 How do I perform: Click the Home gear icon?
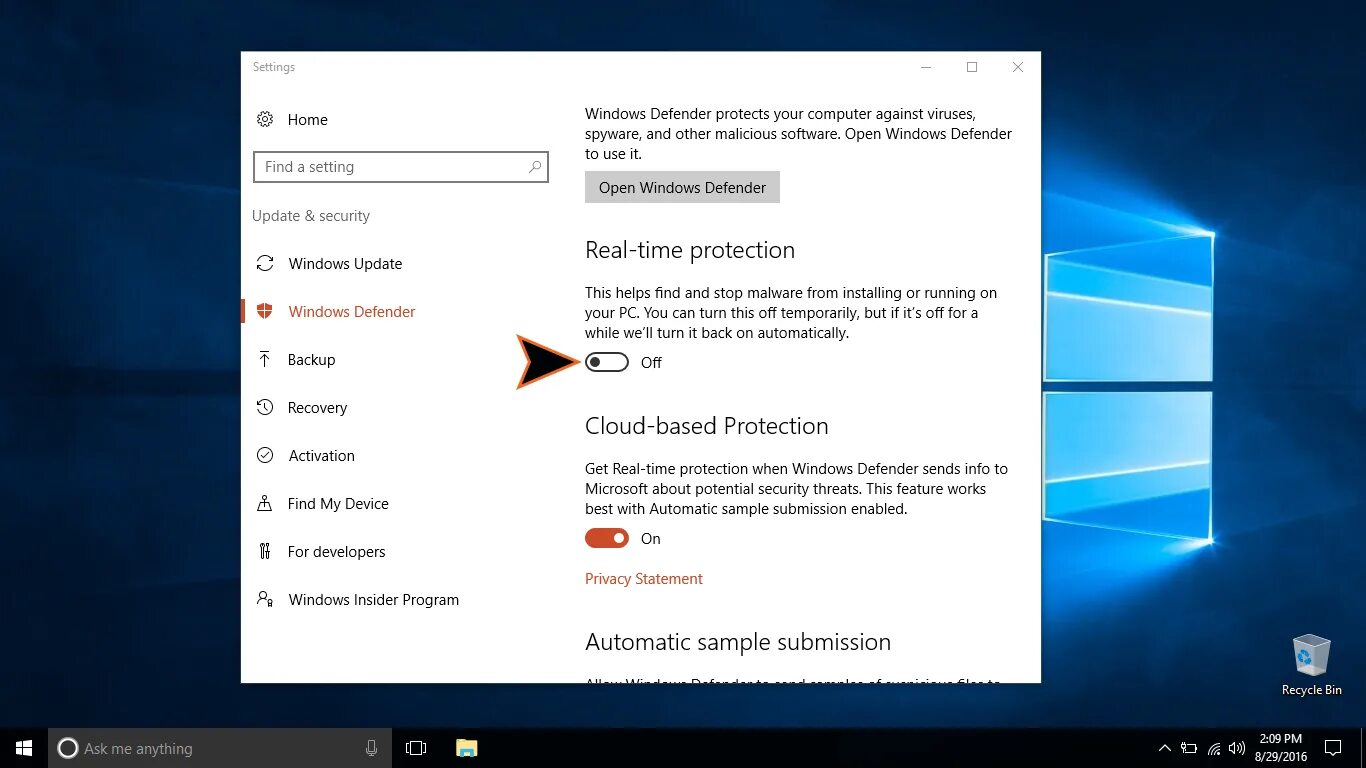pos(265,119)
